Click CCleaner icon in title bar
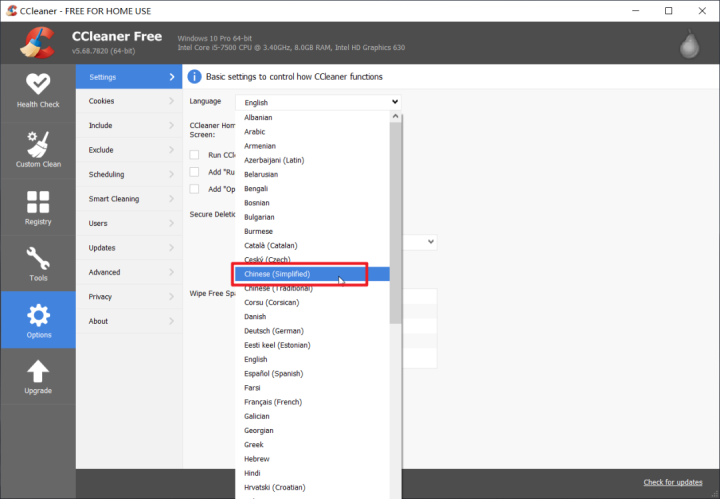Image resolution: width=720 pixels, height=499 pixels. point(11,11)
